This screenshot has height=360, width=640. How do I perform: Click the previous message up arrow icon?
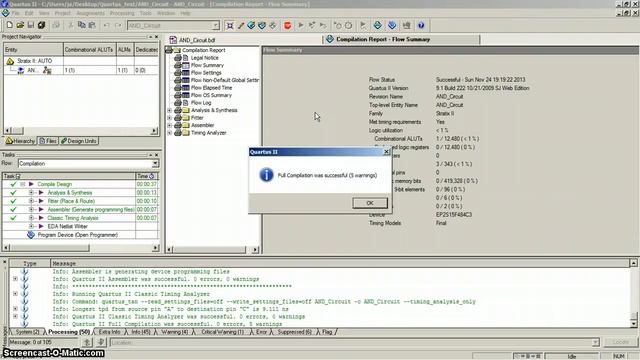pyautogui.click(x=87, y=342)
